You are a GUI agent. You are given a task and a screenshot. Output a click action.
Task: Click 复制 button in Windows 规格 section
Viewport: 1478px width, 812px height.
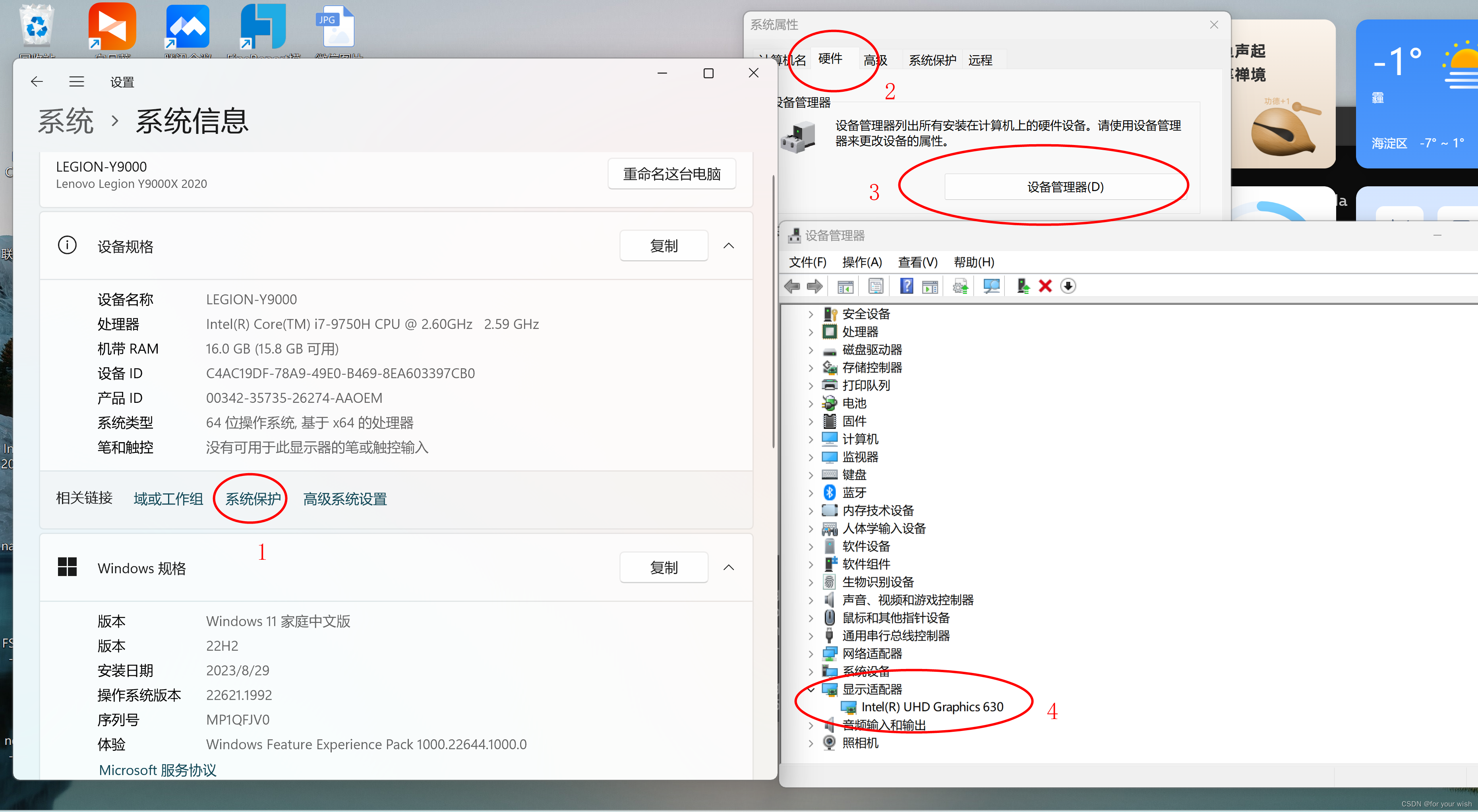click(664, 568)
